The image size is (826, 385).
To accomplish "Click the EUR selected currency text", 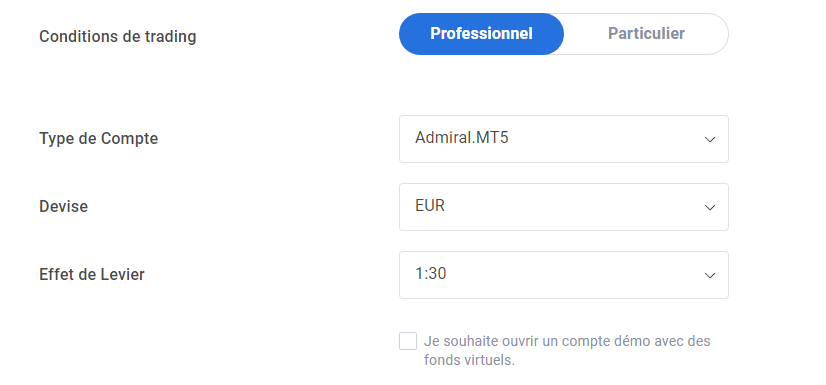I will 430,205.
